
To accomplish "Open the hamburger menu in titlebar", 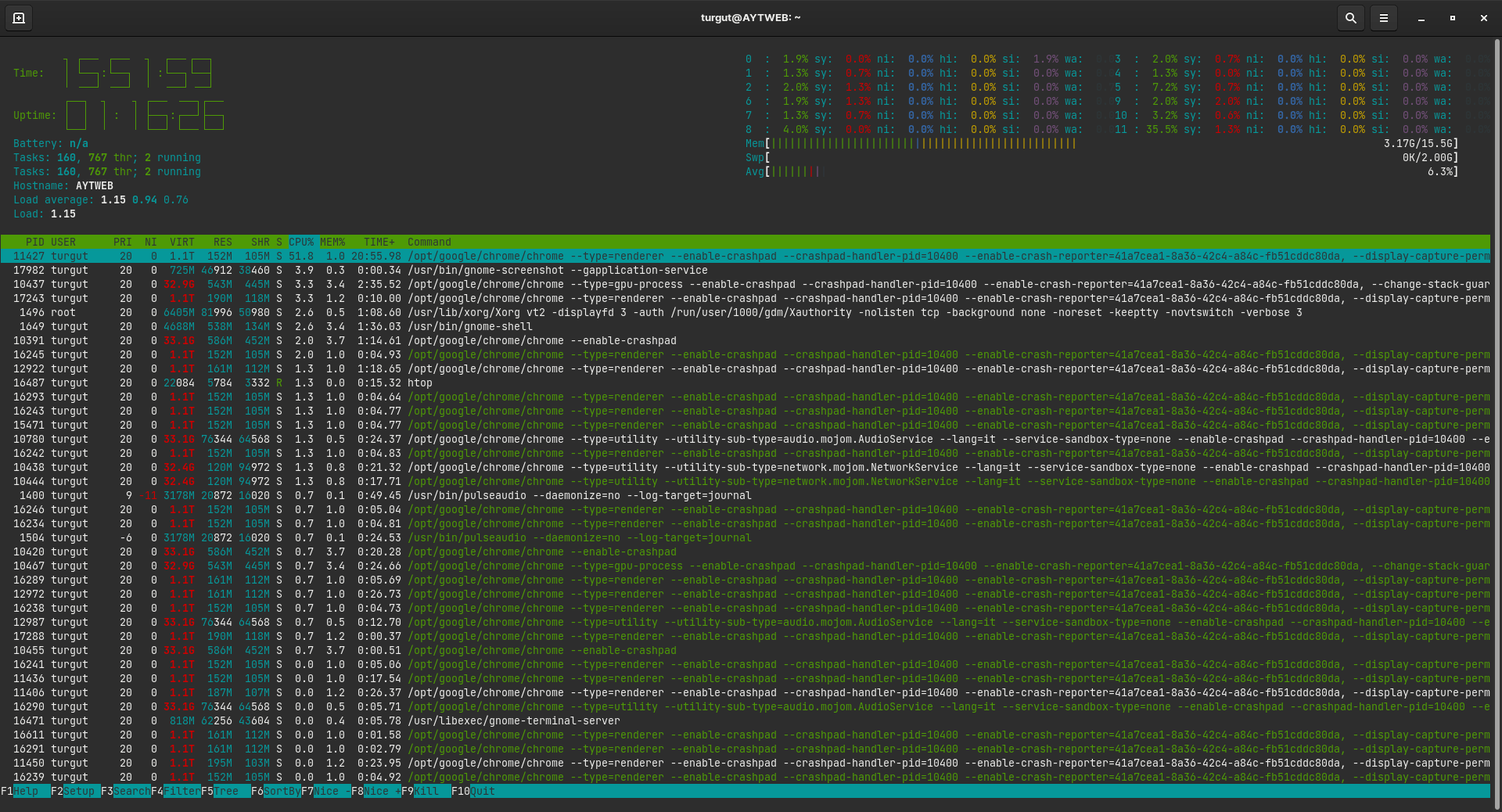I will tap(1383, 17).
